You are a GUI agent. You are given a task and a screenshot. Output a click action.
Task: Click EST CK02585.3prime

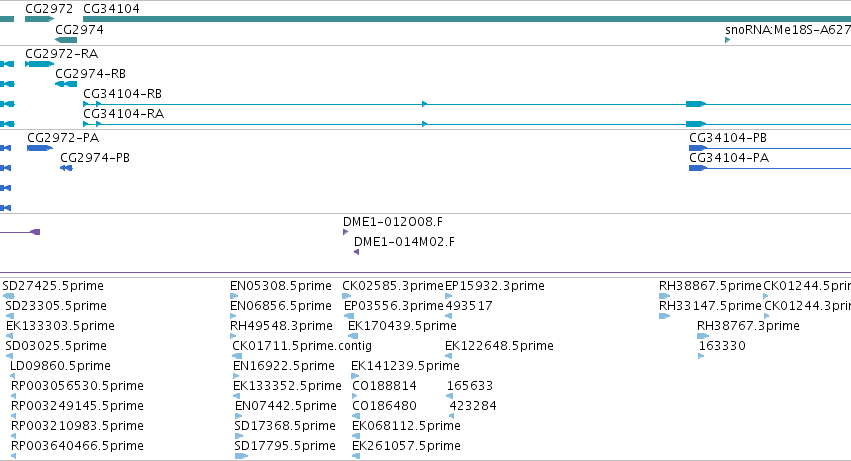[x=393, y=286]
